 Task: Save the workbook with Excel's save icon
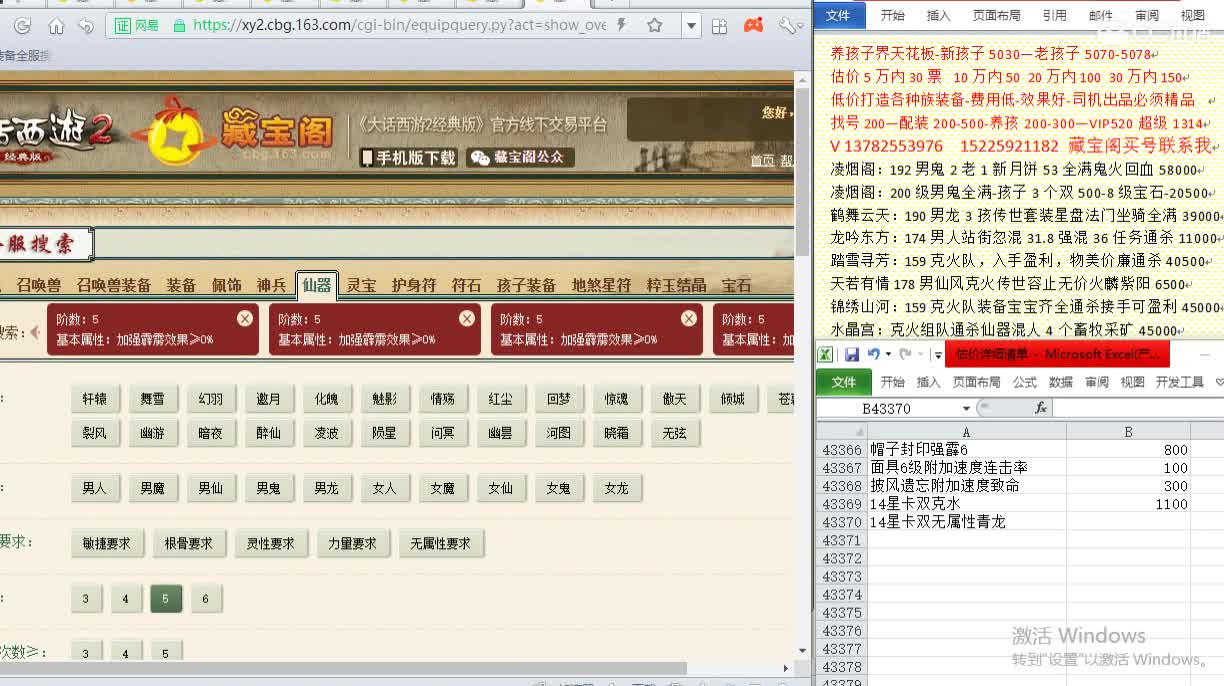click(852, 354)
